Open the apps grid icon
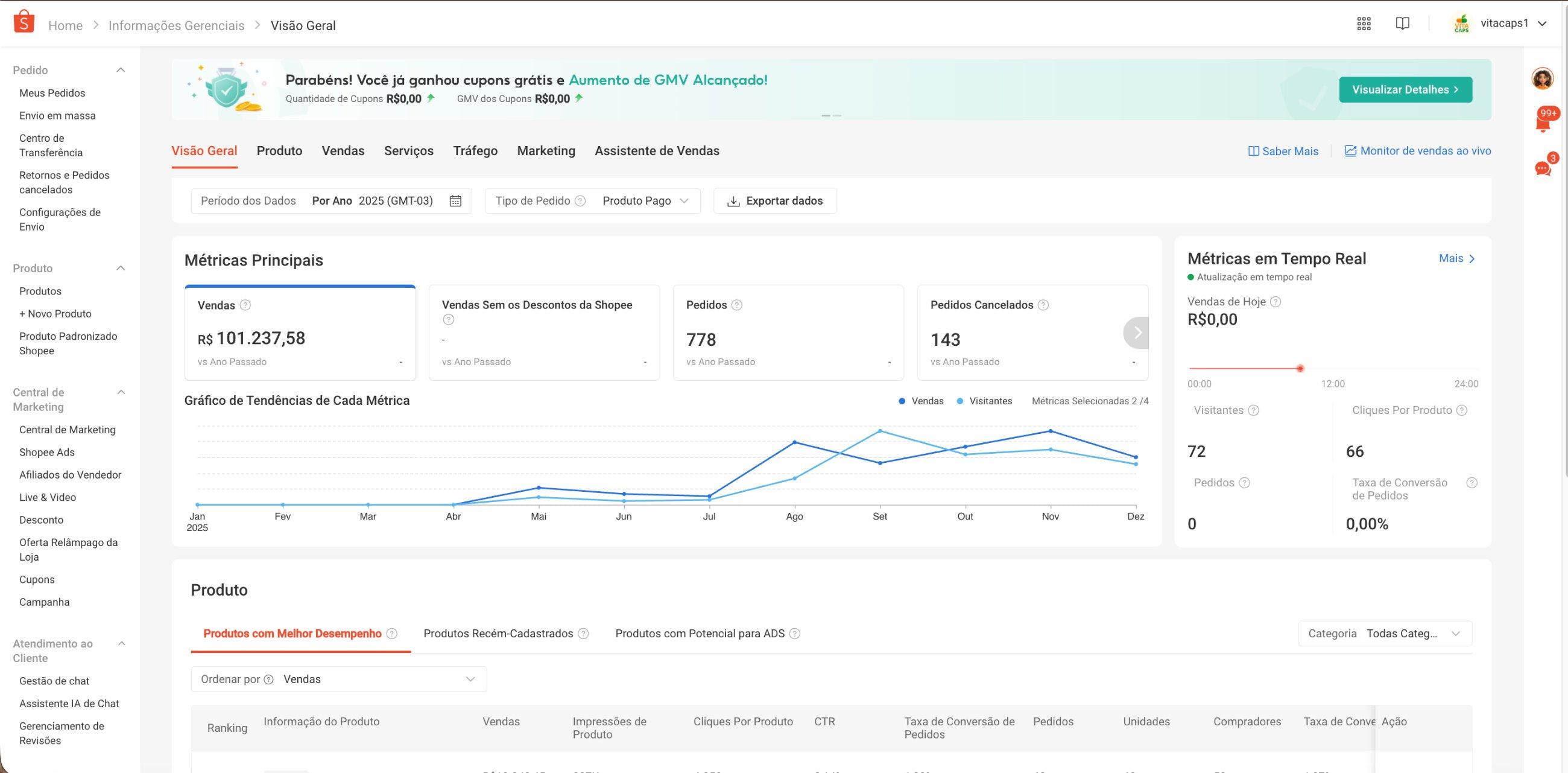 1364,24
